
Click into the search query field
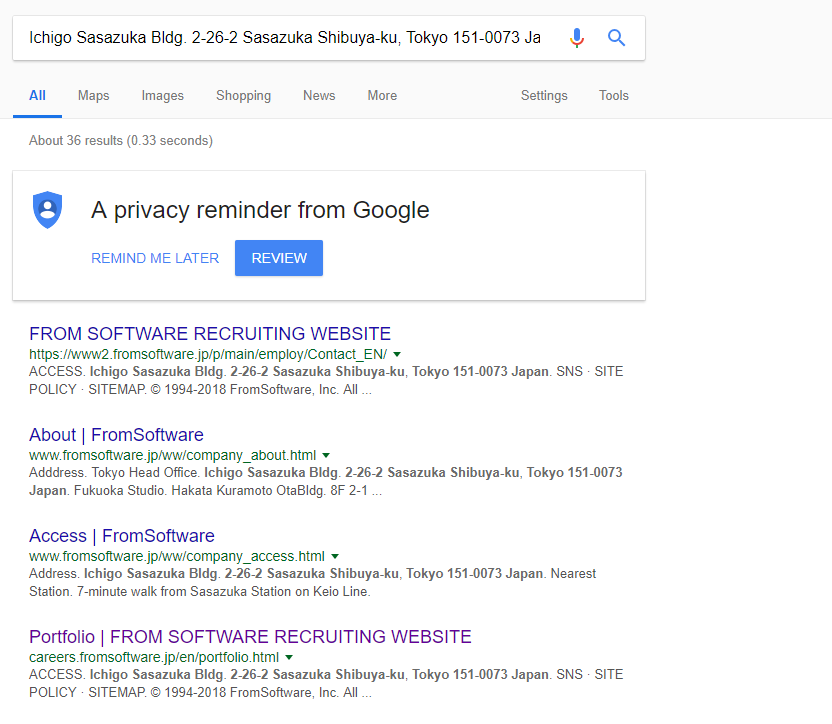[x=285, y=38]
